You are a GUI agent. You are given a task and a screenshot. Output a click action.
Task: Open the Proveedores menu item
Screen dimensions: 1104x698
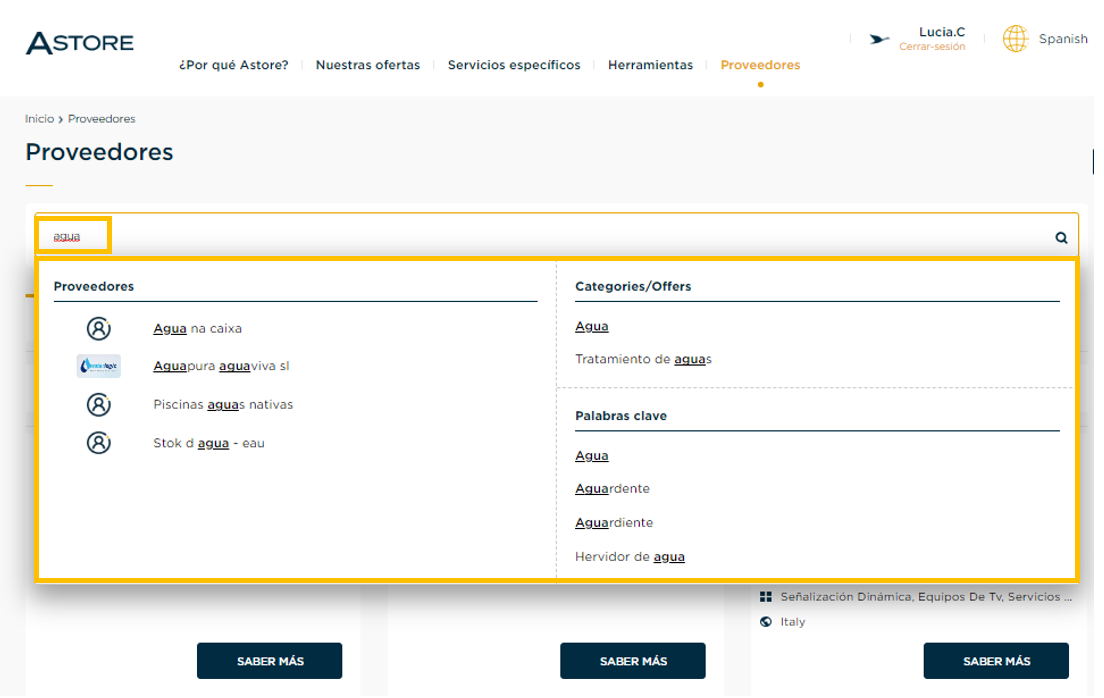point(760,65)
